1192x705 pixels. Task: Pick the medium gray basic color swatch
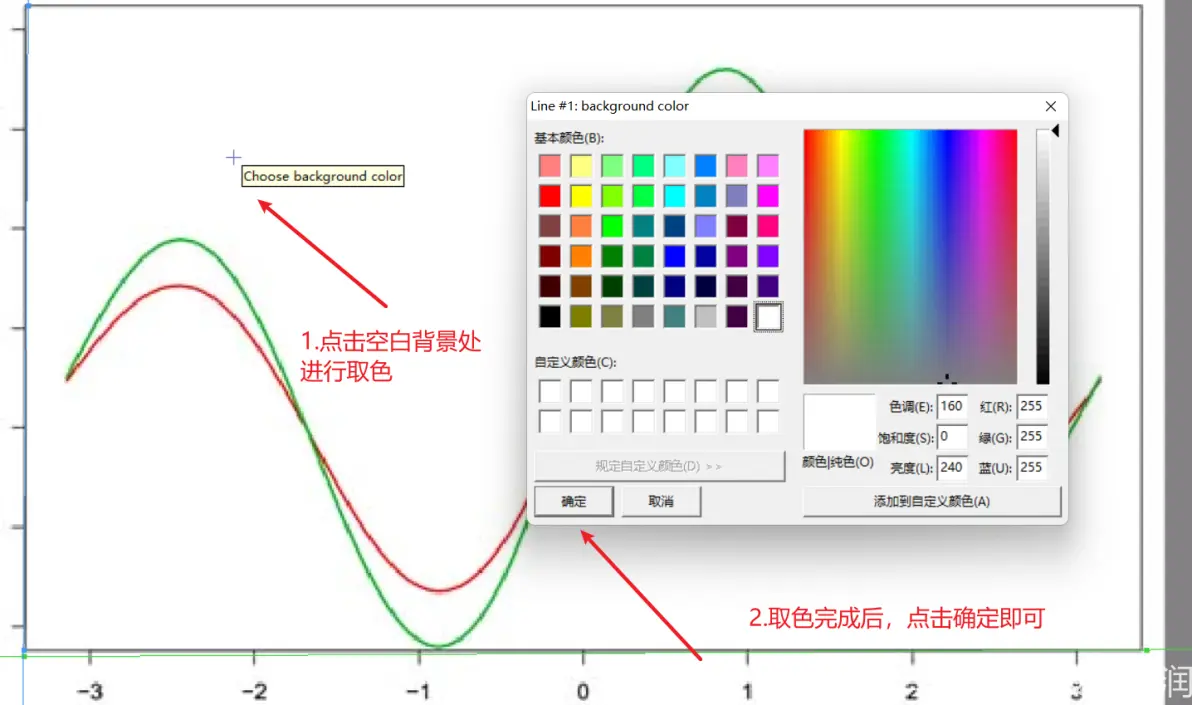coord(643,316)
